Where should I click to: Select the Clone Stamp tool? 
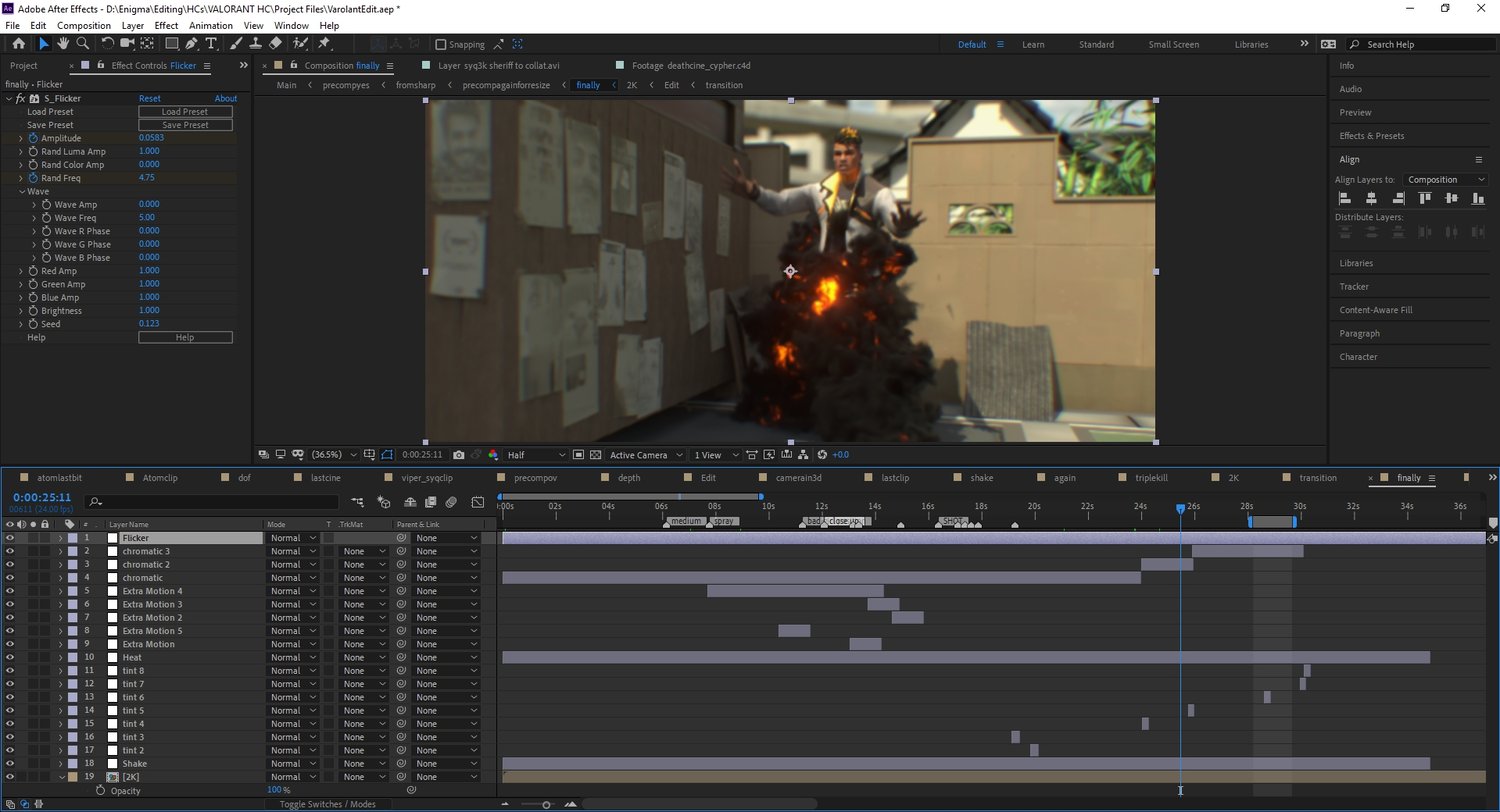255,44
